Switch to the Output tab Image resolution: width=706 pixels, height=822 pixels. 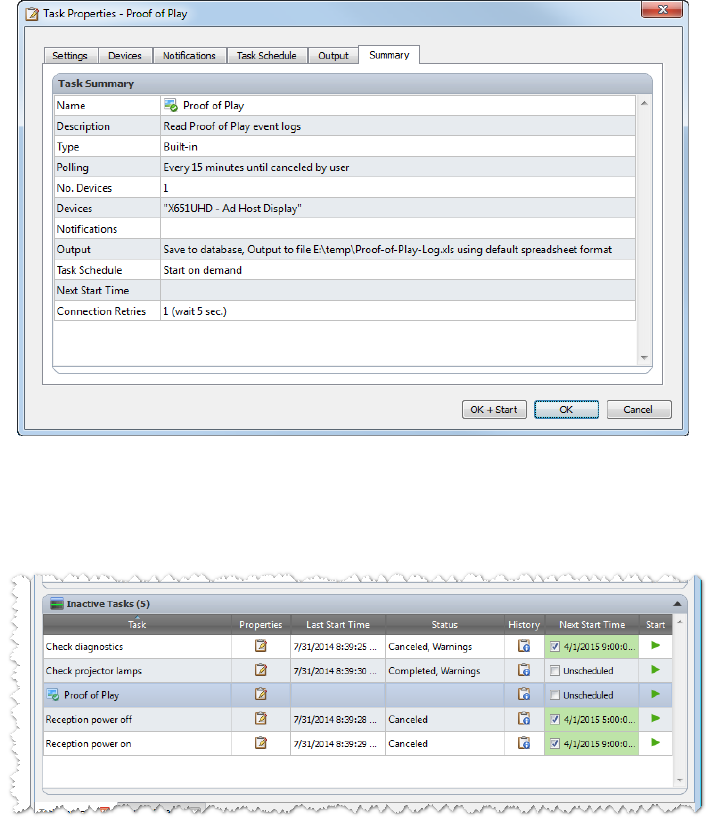[x=333, y=56]
